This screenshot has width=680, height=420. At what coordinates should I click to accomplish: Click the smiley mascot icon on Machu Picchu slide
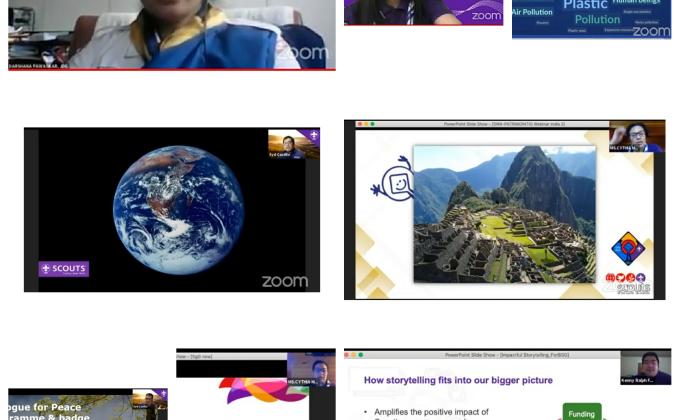392,180
